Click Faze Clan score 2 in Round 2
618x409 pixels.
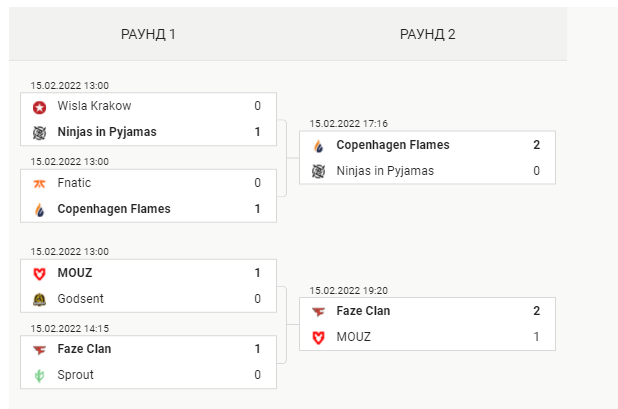[536, 311]
